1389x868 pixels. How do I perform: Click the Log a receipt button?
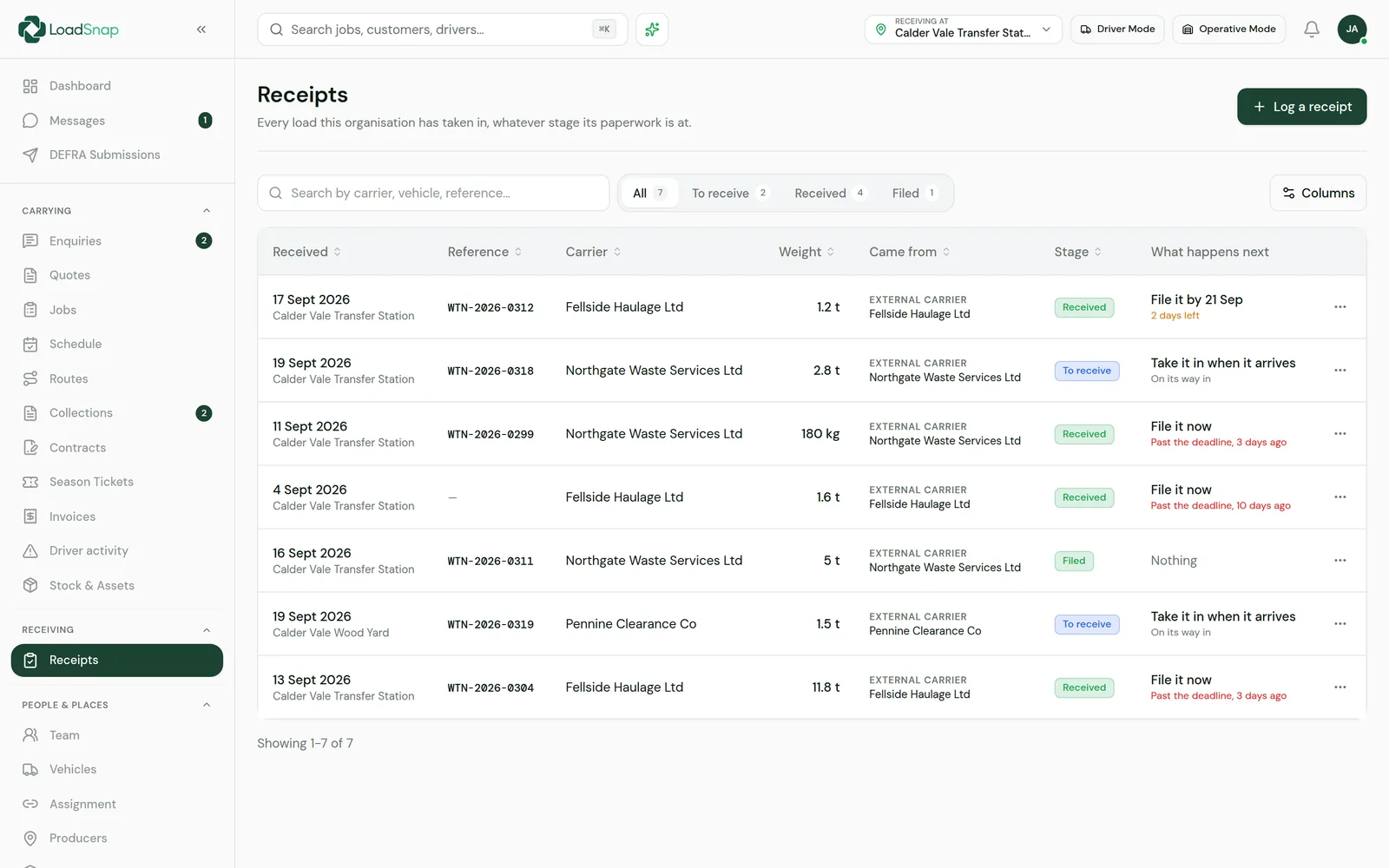(x=1301, y=107)
